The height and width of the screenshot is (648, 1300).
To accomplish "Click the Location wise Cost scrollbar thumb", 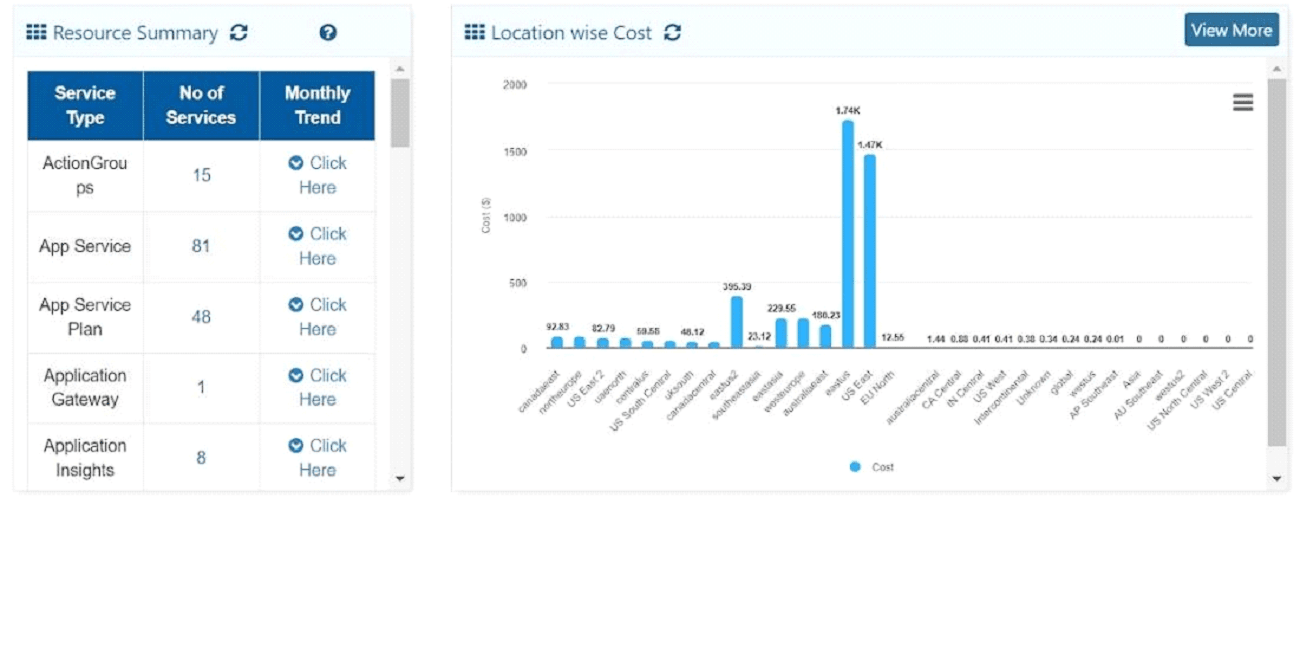I will point(1277,262).
